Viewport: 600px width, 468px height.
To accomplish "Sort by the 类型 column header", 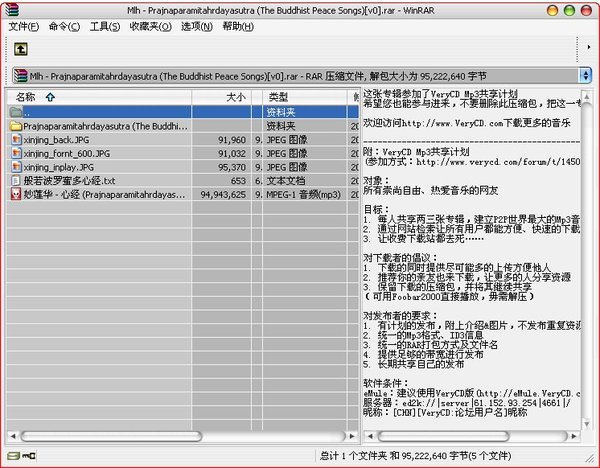I will tap(305, 97).
